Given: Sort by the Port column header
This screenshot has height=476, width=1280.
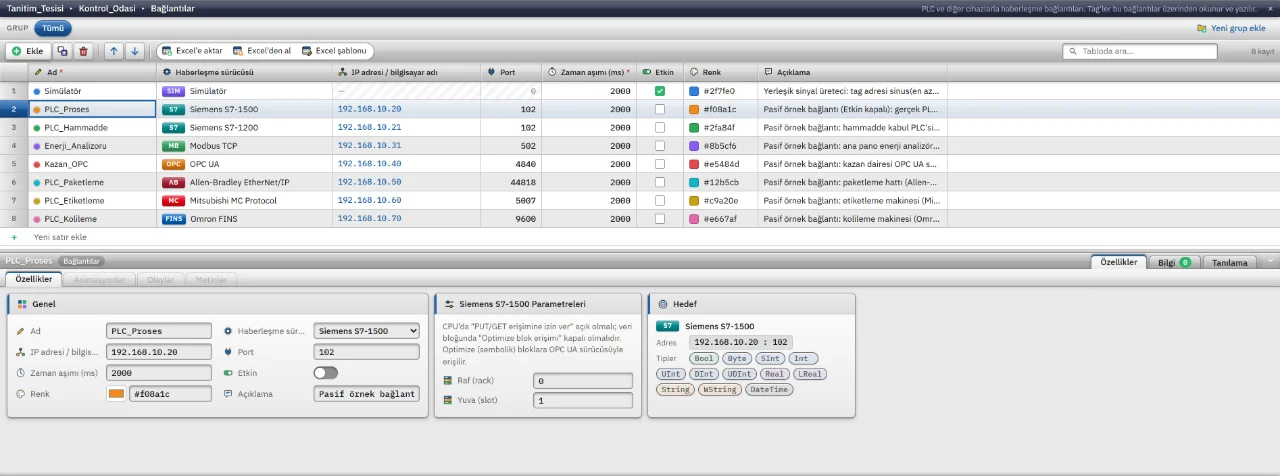Looking at the screenshot, I should [x=510, y=72].
